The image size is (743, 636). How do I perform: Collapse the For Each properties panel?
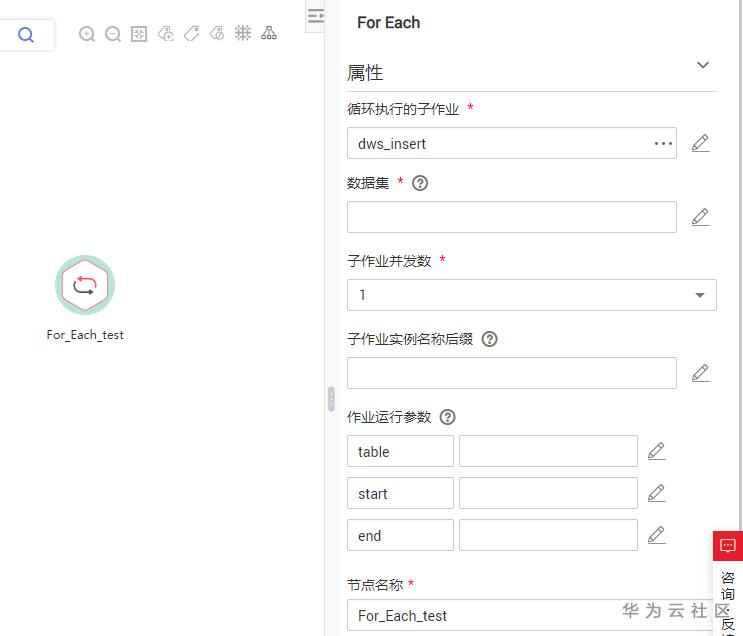315,16
